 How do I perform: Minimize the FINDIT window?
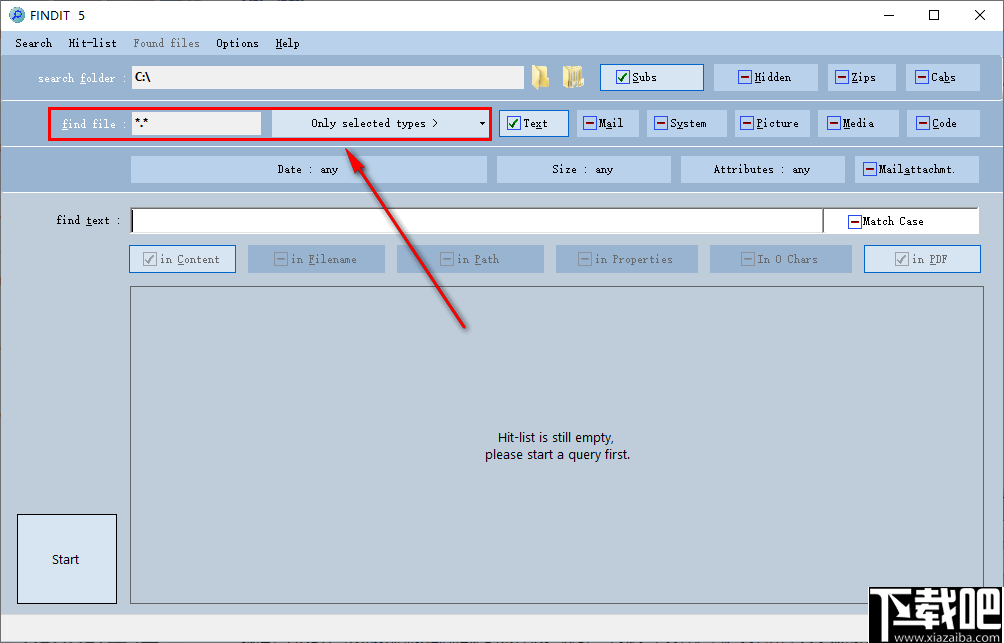tap(889, 15)
